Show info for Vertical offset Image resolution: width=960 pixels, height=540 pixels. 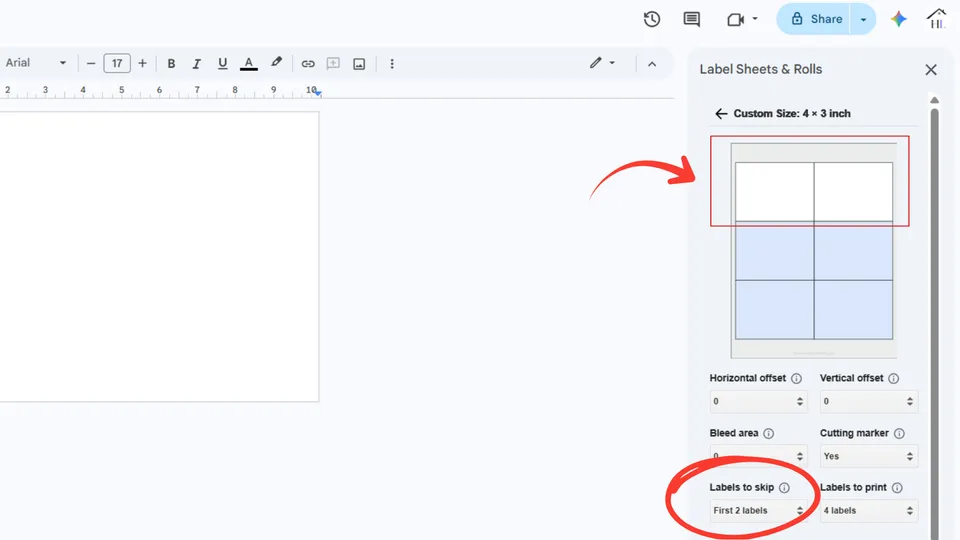(x=893, y=378)
